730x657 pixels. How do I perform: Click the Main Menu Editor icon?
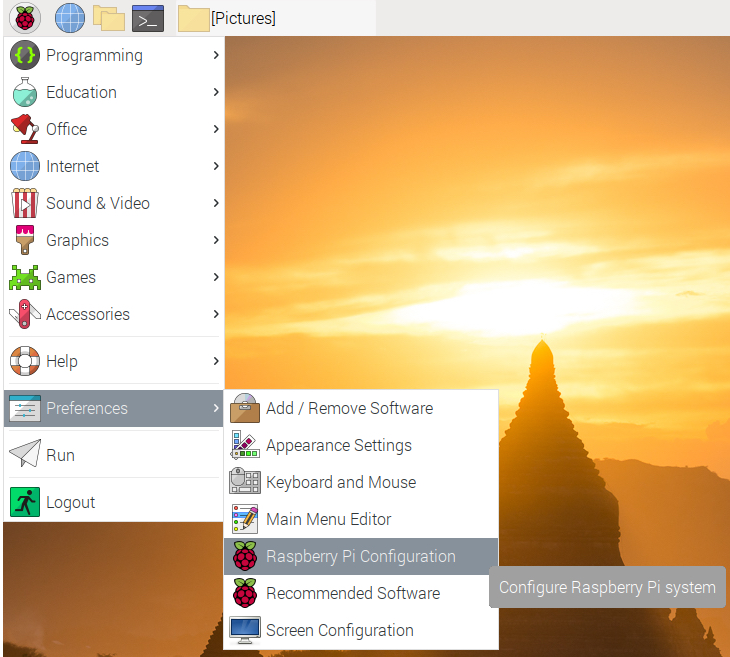245,519
